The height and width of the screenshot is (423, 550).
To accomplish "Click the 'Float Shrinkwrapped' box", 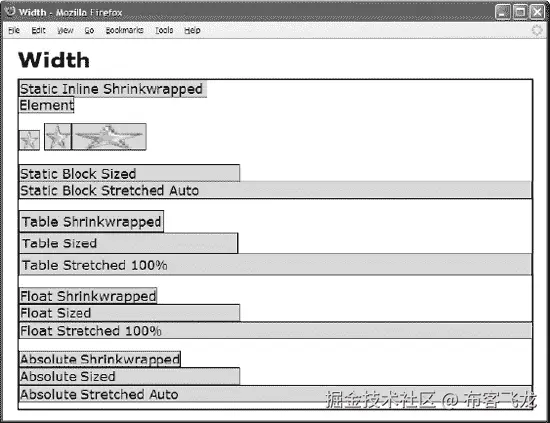I will 88,296.
